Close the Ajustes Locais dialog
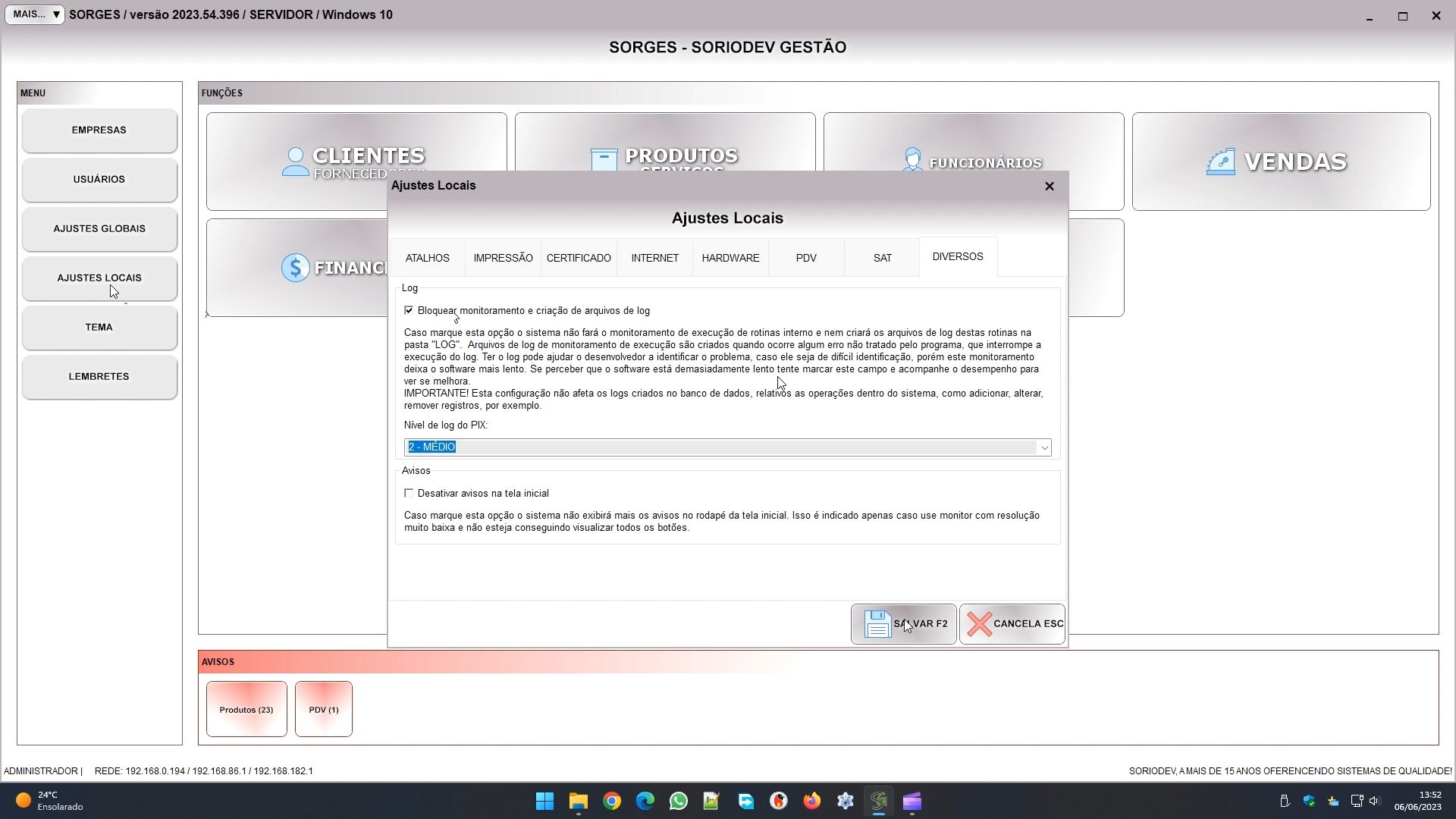Viewport: 1456px width, 819px height. click(1050, 186)
